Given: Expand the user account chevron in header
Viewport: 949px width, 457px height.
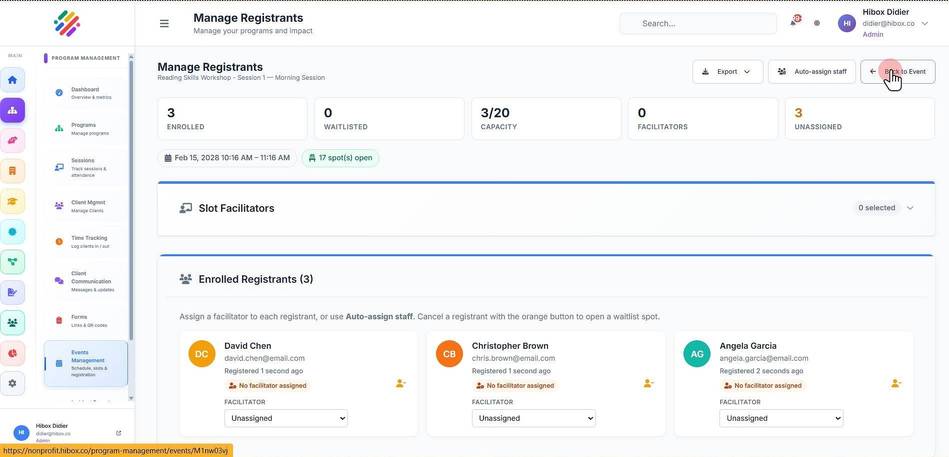Looking at the screenshot, I should click(924, 24).
